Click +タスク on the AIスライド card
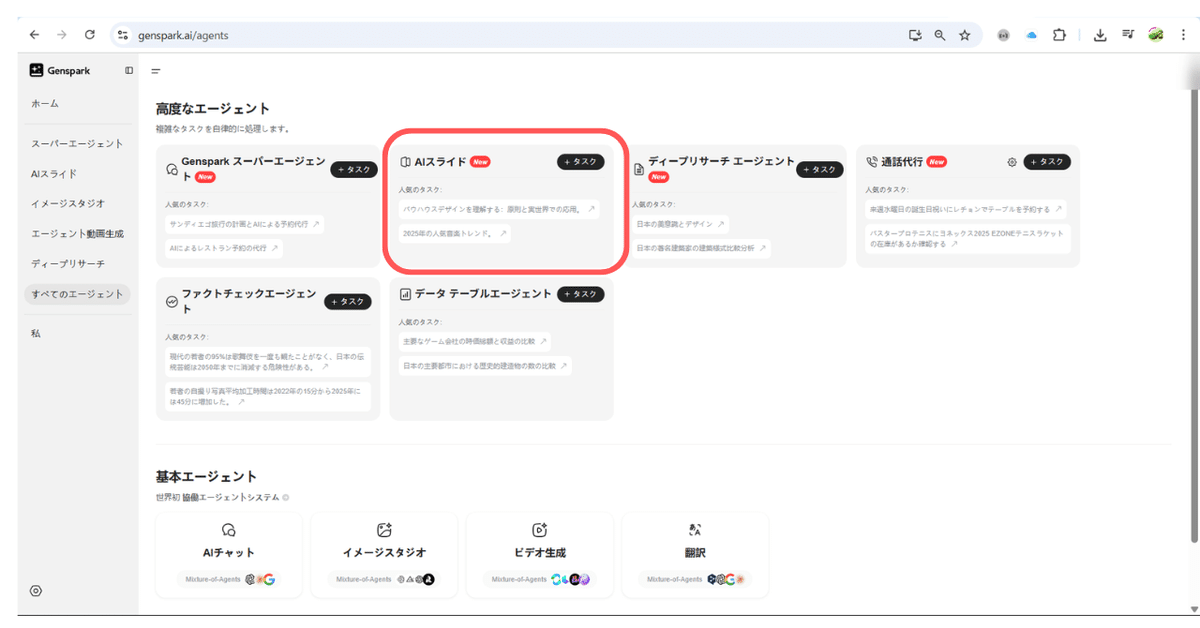Viewport: 1200px width, 628px height. [580, 161]
